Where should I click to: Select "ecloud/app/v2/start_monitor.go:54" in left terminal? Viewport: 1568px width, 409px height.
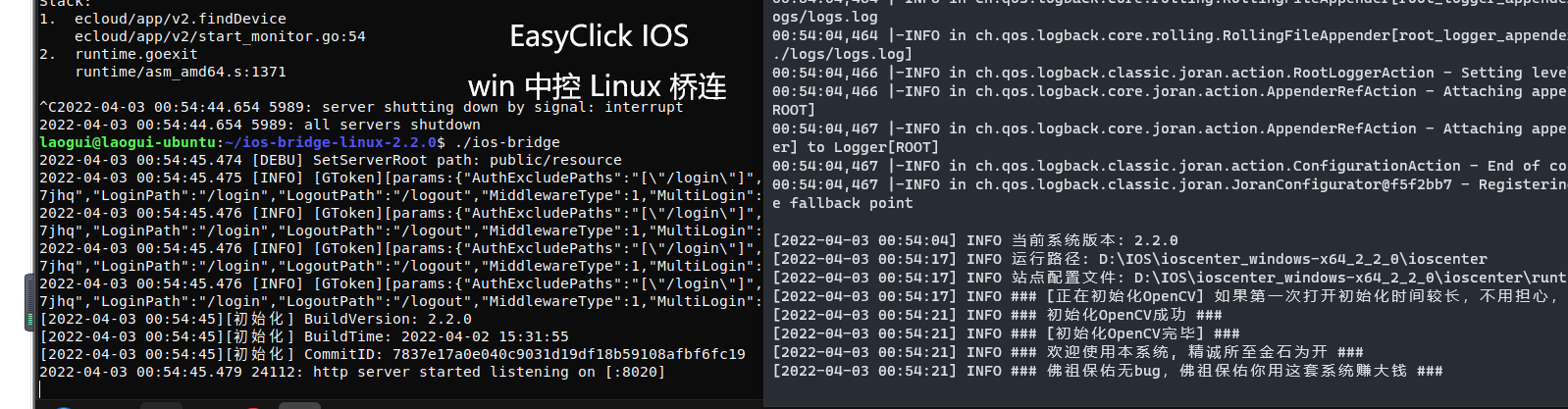pos(220,36)
